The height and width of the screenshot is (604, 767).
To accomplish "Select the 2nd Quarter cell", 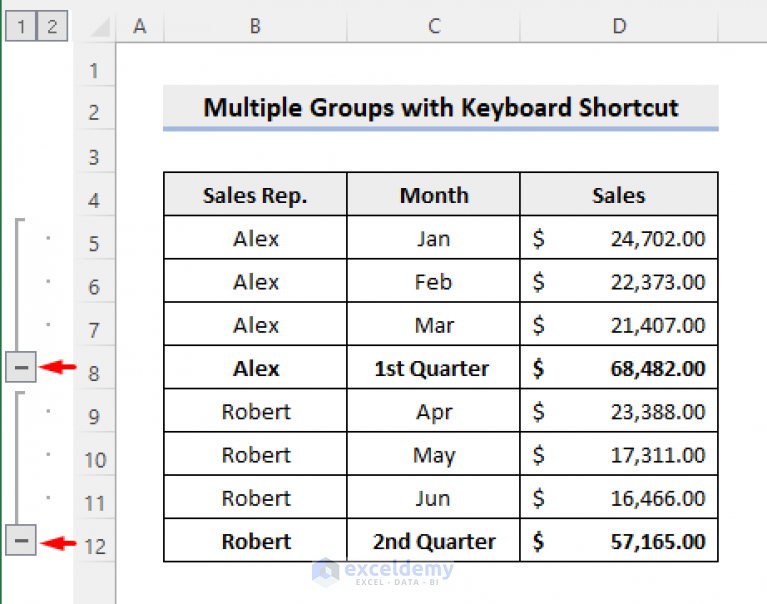I will (433, 541).
